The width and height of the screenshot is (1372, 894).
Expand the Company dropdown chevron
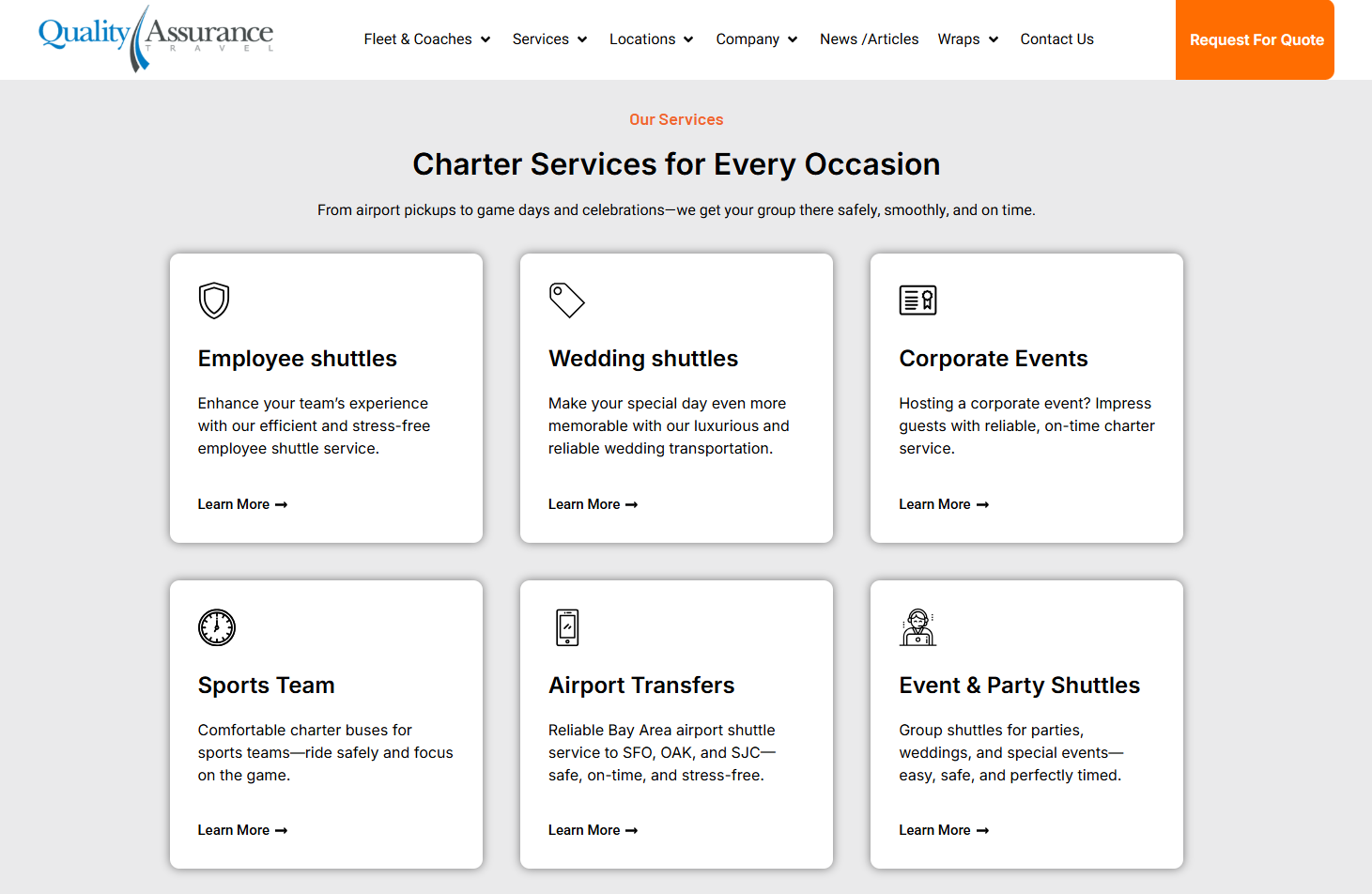pos(793,39)
